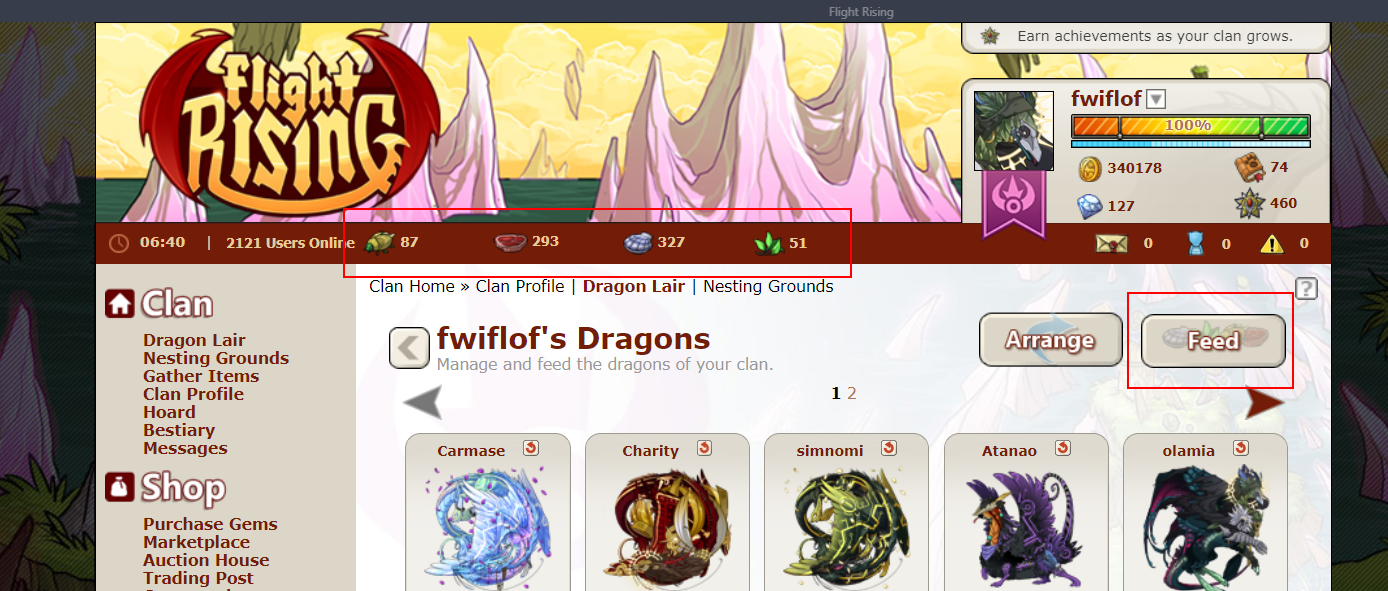Screen dimensions: 1388x591
Task: Click the energy progress bar at 100%
Action: (1190, 127)
